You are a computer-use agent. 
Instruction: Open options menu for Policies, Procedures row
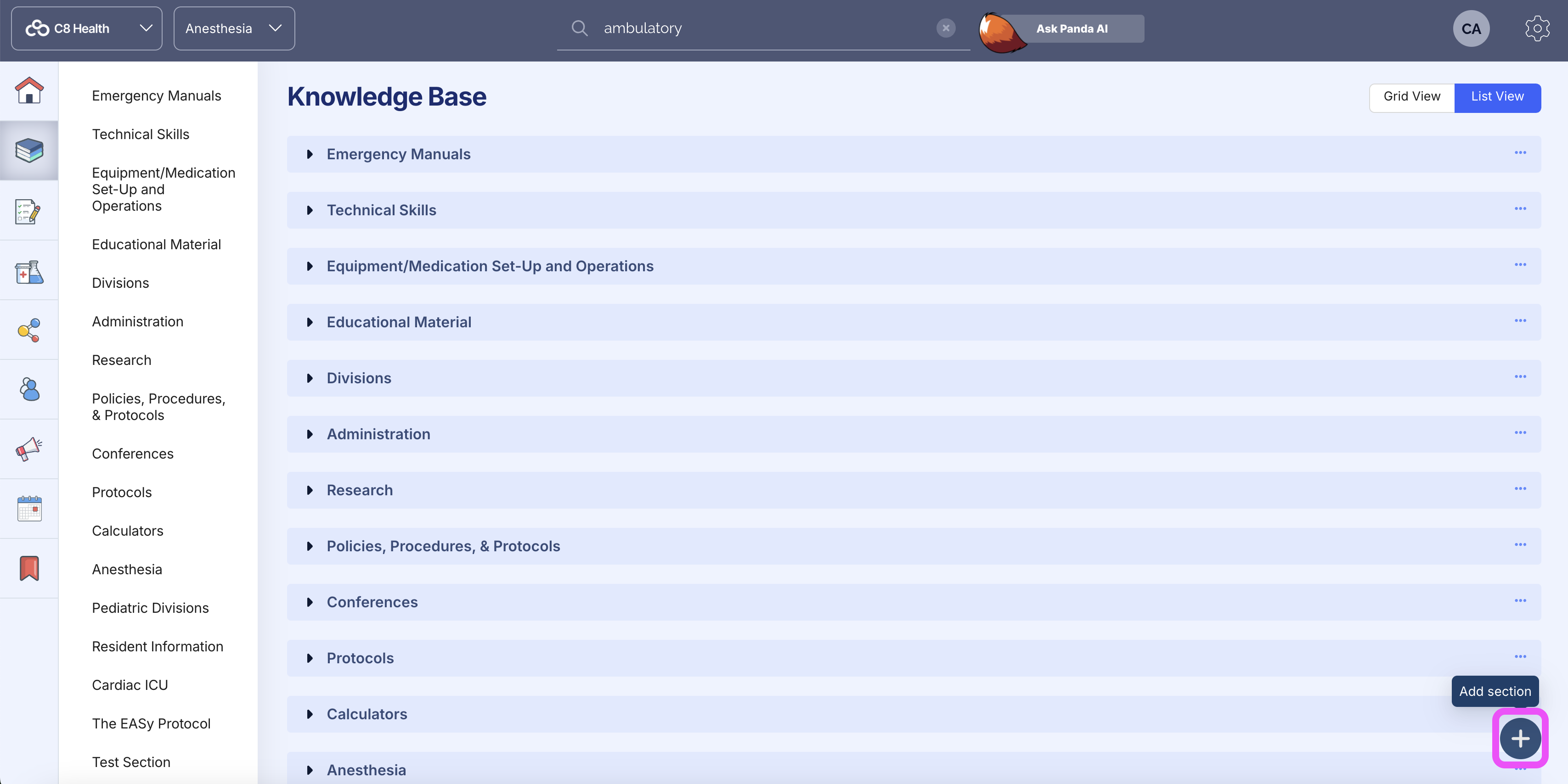coord(1521,544)
